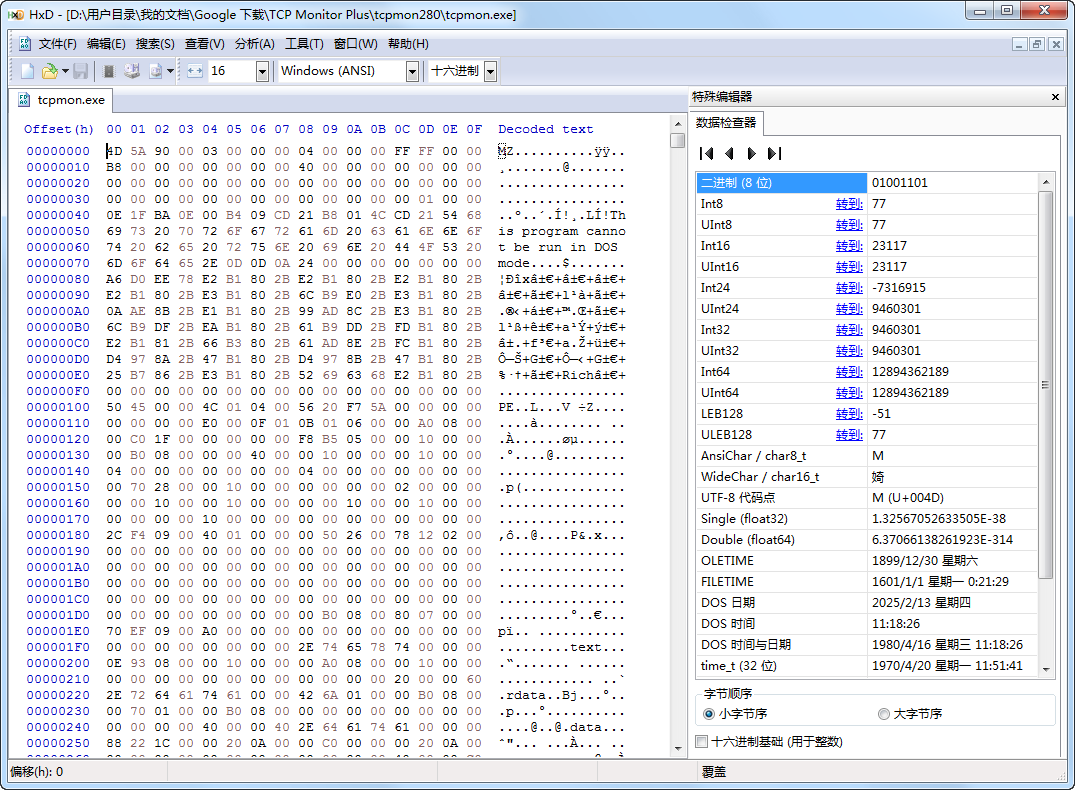The image size is (1075, 790).
Task: Click the Open disk image icon
Action: (x=155, y=71)
